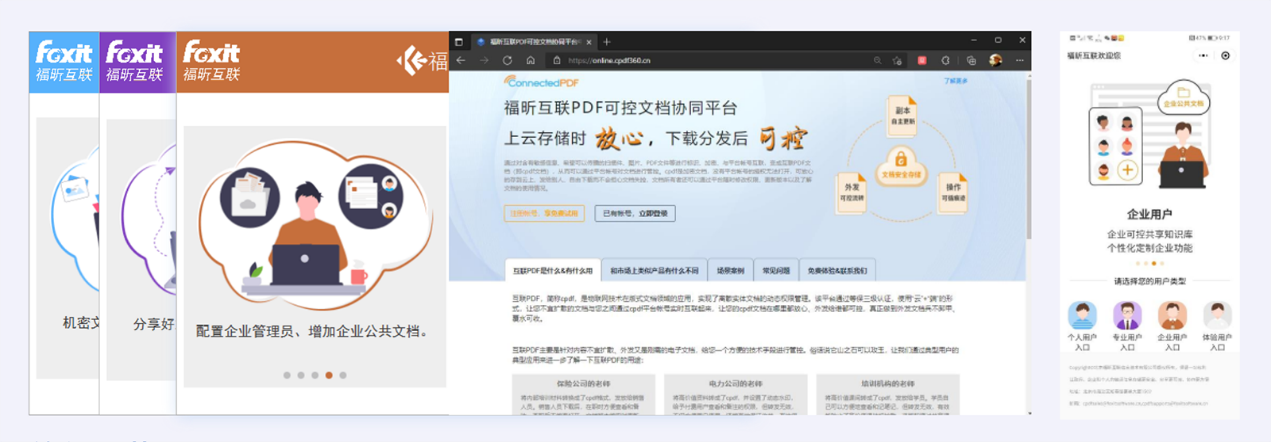Reload the page in the browser
This screenshot has height=442, width=1271.
[x=507, y=60]
